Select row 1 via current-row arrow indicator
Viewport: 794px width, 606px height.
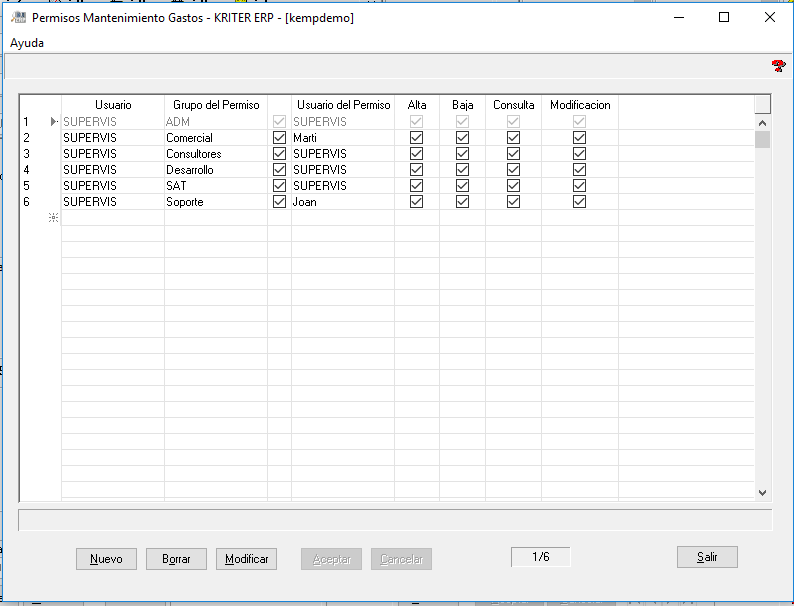pyautogui.click(x=53, y=122)
